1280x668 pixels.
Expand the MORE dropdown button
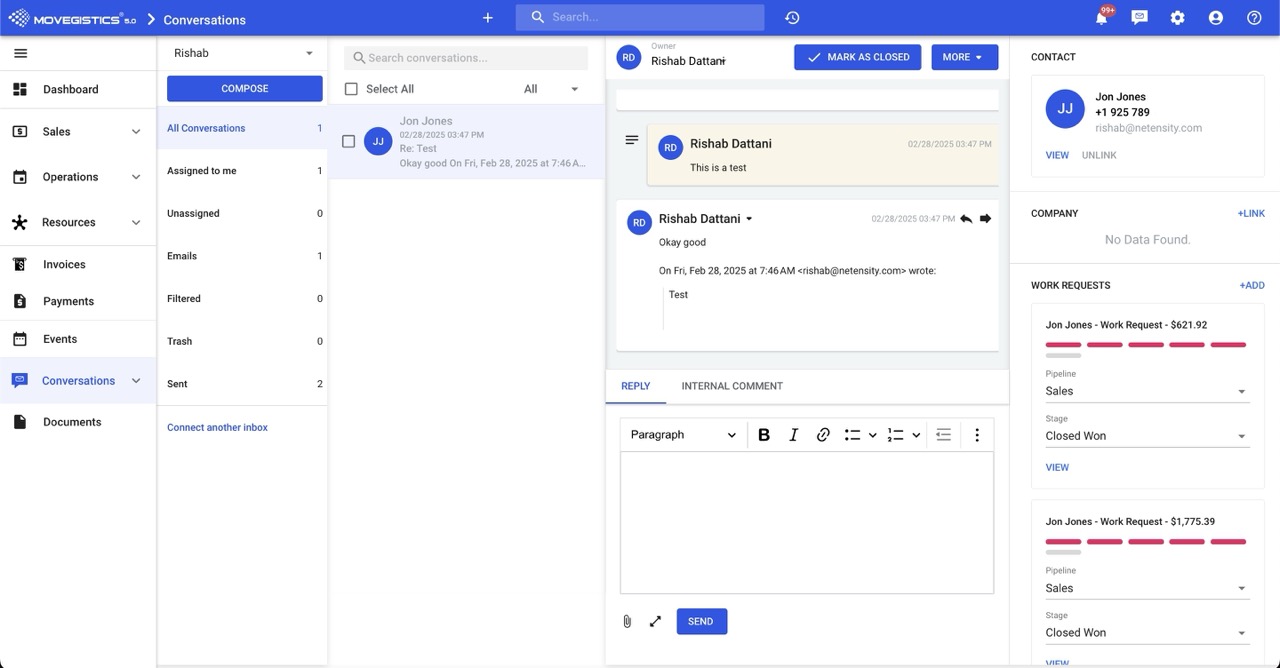[964, 57]
